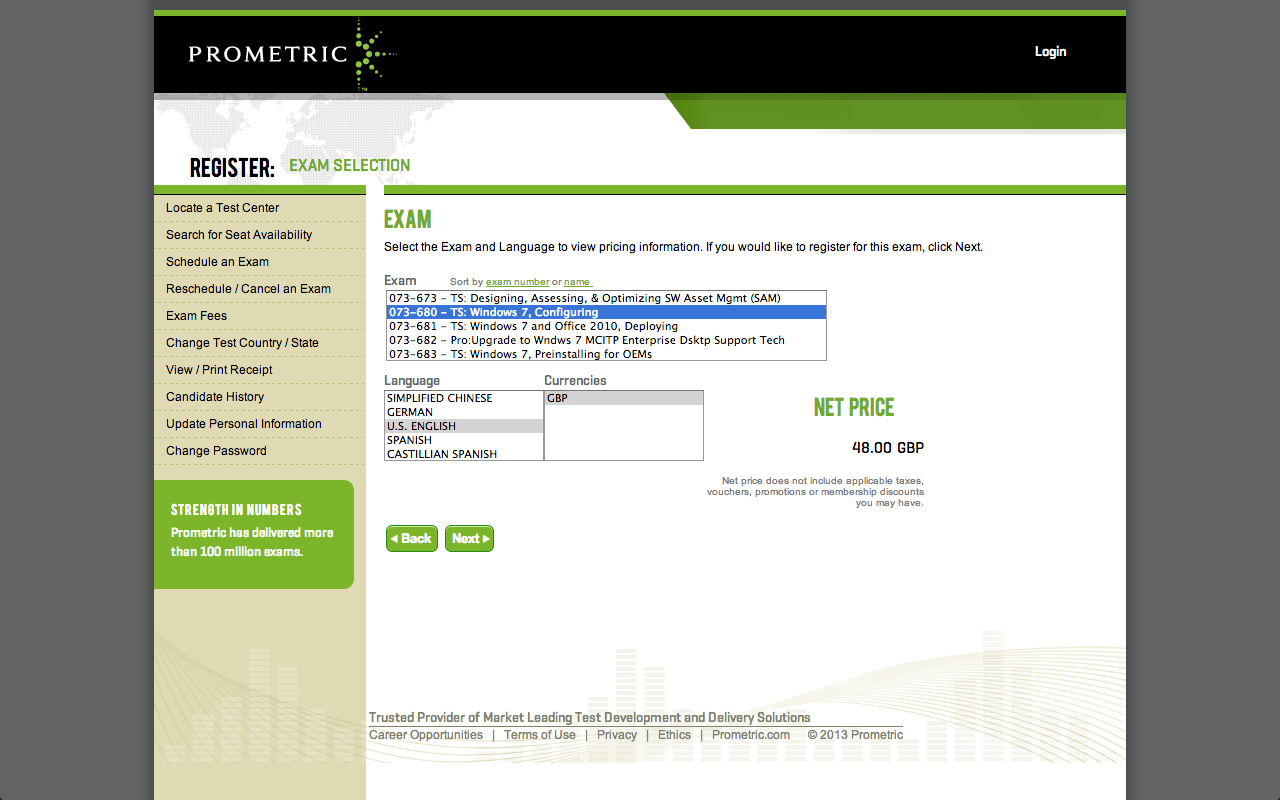Click the Back button
The image size is (1280, 800).
click(412, 539)
